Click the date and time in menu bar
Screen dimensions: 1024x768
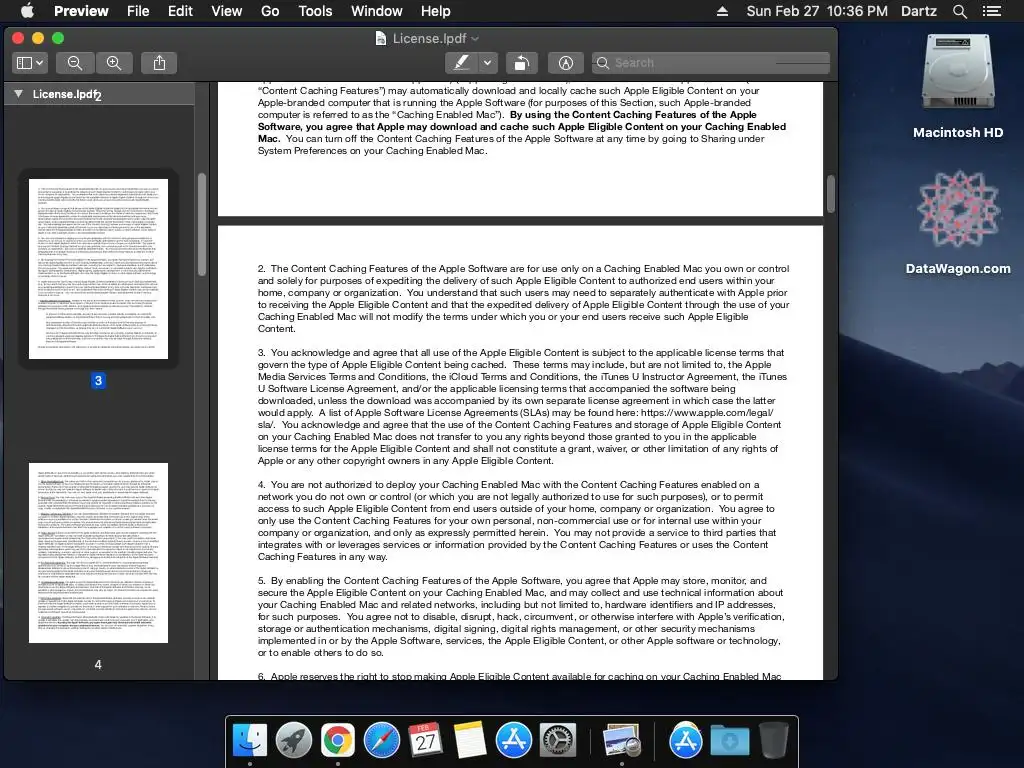pos(817,11)
